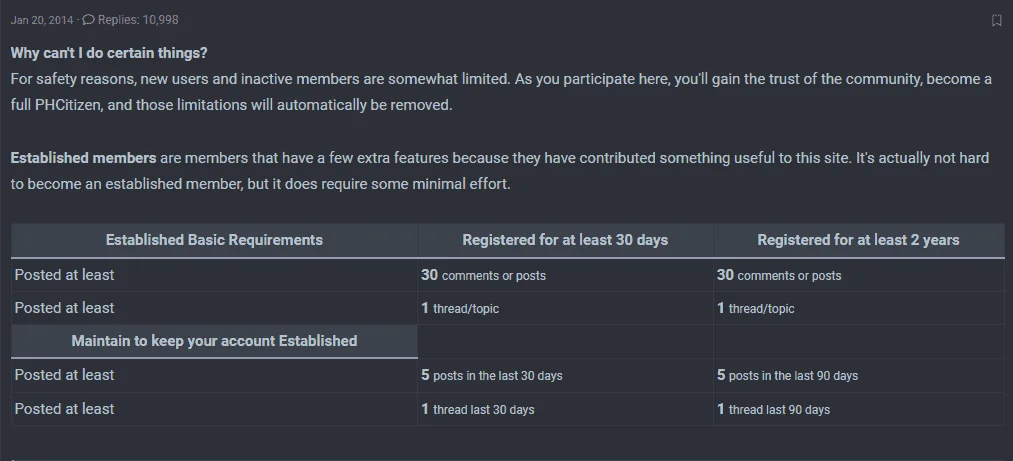Click '30 comments or posts' under the 2 years column
This screenshot has width=1013, height=461.
[x=779, y=275]
